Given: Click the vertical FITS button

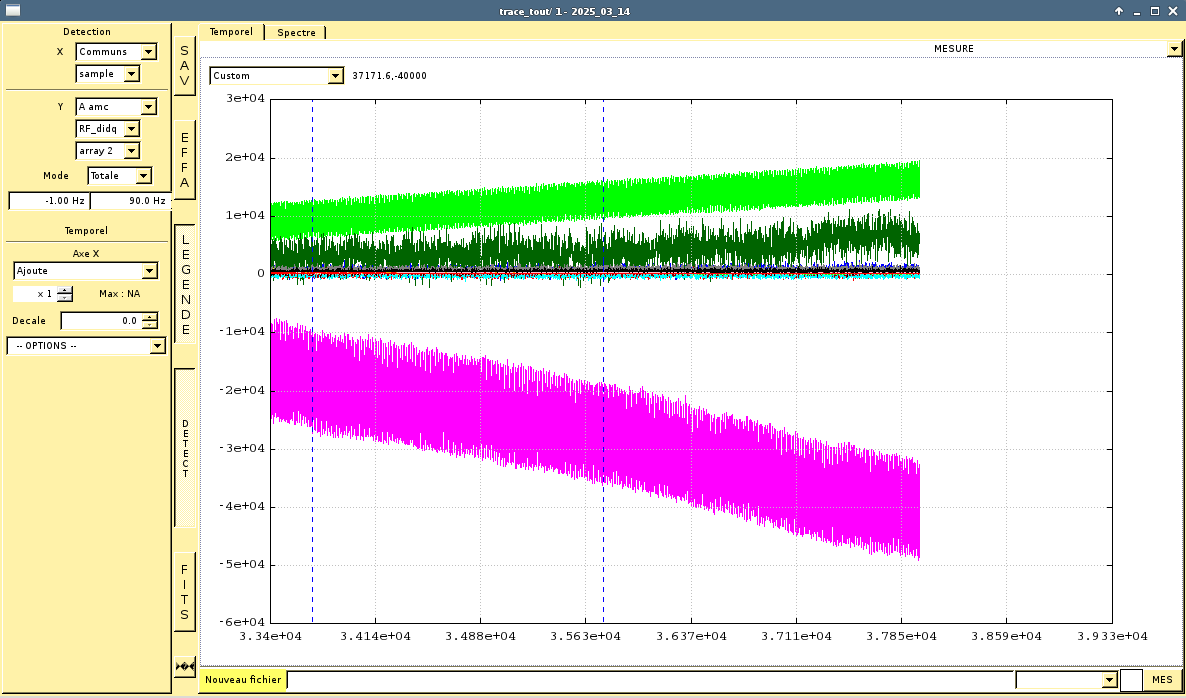Looking at the screenshot, I should click(185, 592).
